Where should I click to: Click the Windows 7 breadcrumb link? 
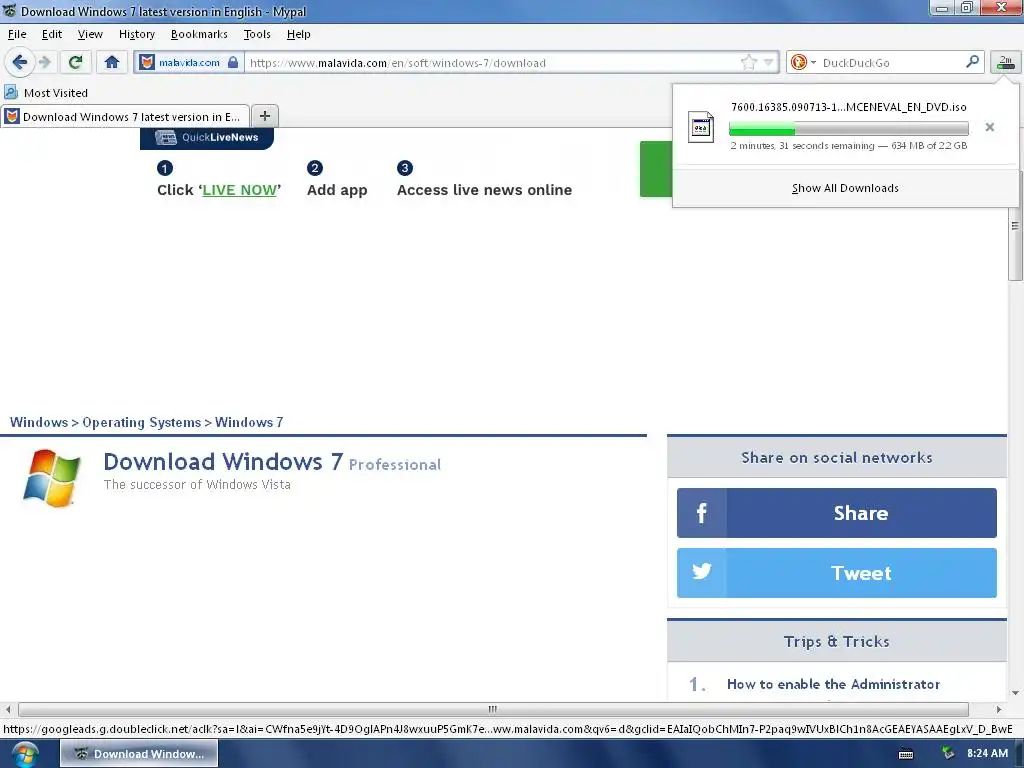click(x=249, y=423)
